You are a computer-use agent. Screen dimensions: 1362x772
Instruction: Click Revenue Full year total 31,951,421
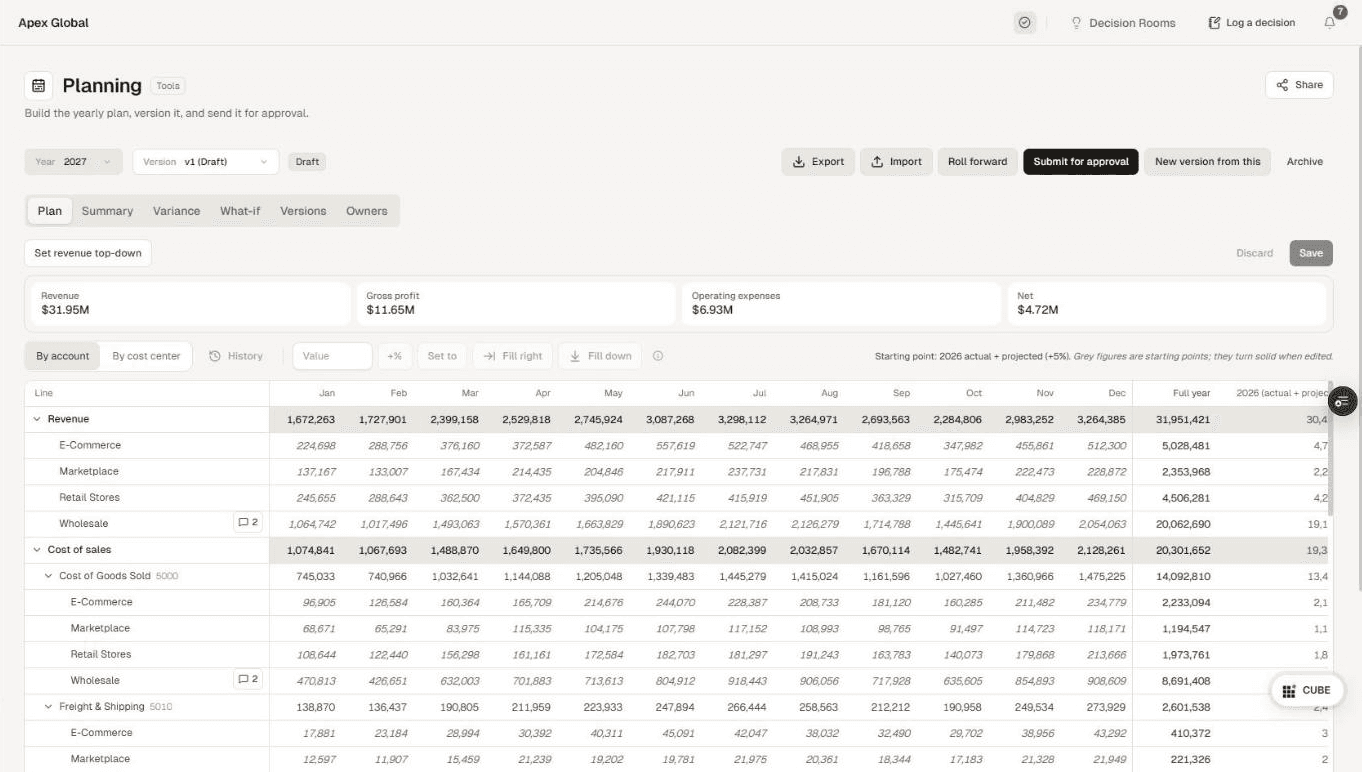(x=1184, y=419)
